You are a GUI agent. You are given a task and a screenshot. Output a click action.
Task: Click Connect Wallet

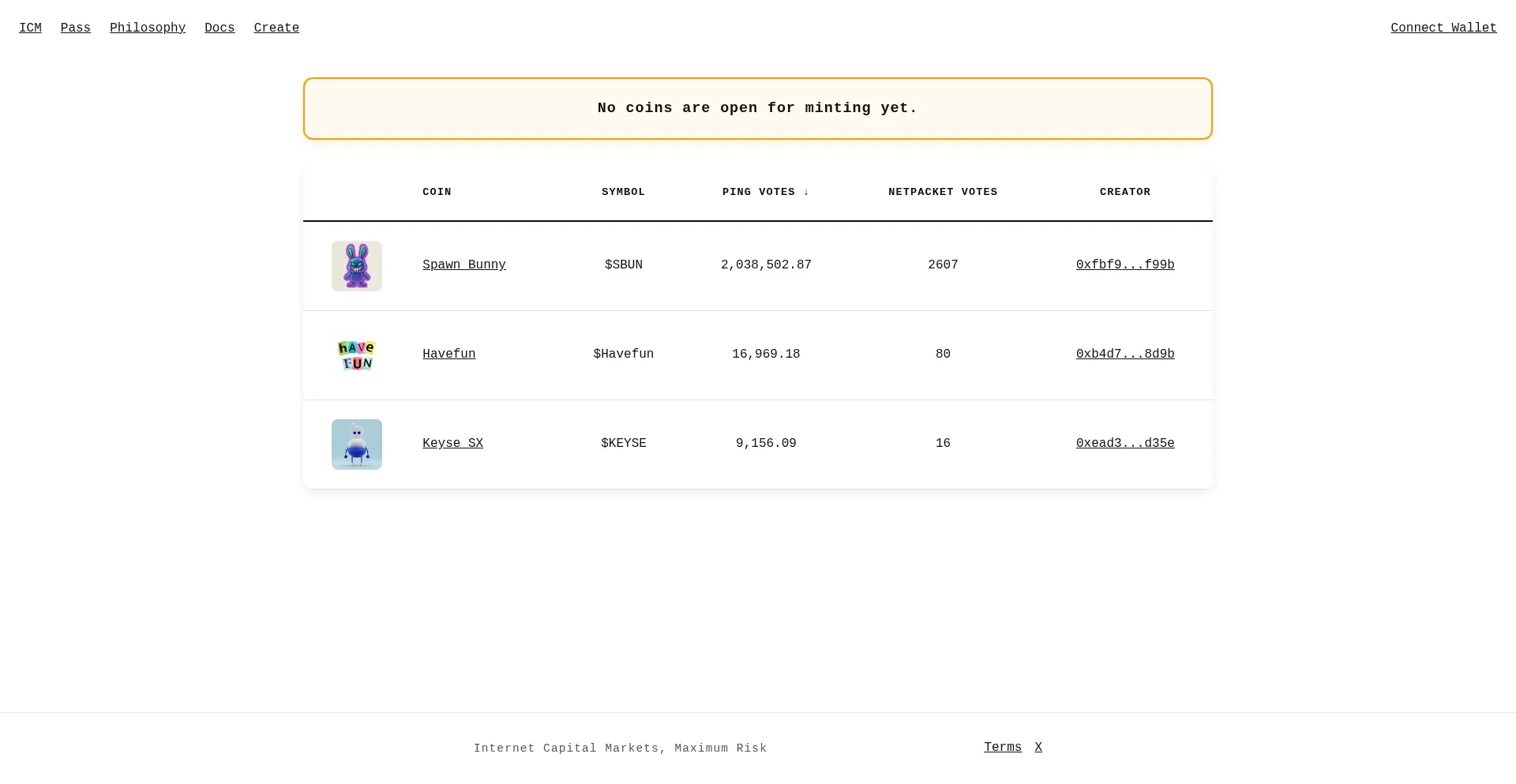click(1443, 28)
